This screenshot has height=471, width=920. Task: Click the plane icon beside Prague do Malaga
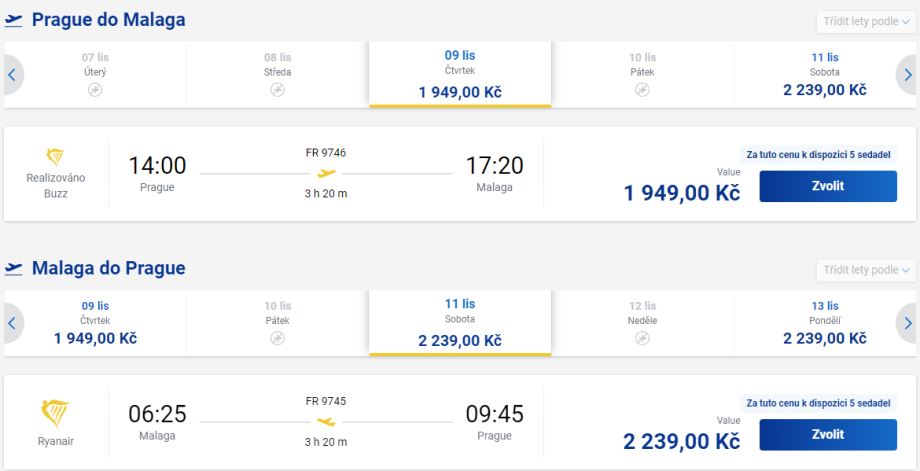pyautogui.click(x=14, y=20)
